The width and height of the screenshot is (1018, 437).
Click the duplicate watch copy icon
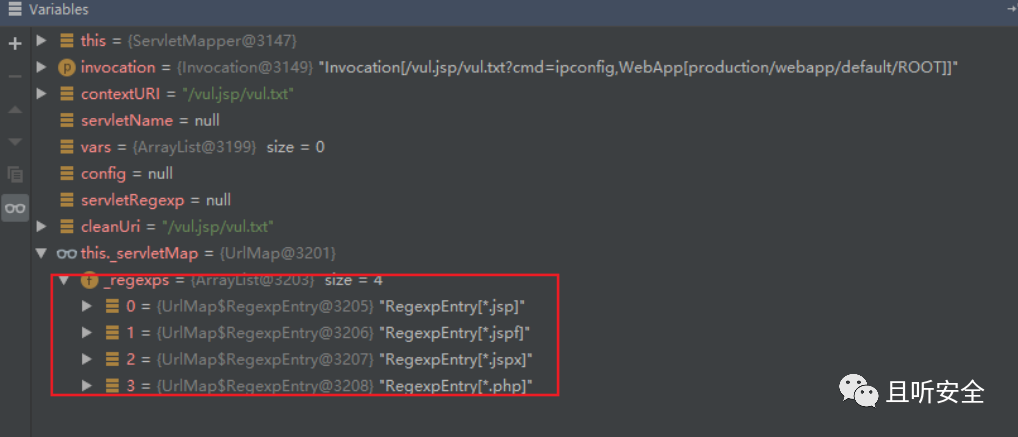coord(14,174)
